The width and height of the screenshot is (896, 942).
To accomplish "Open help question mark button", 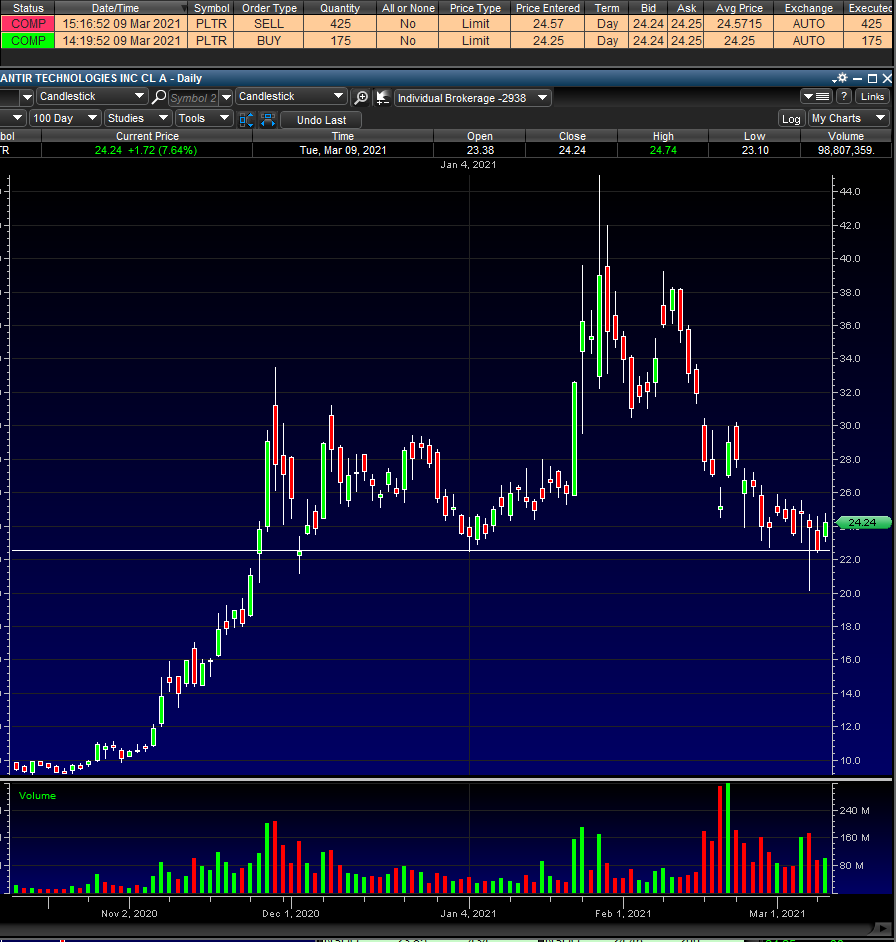I will click(x=844, y=96).
